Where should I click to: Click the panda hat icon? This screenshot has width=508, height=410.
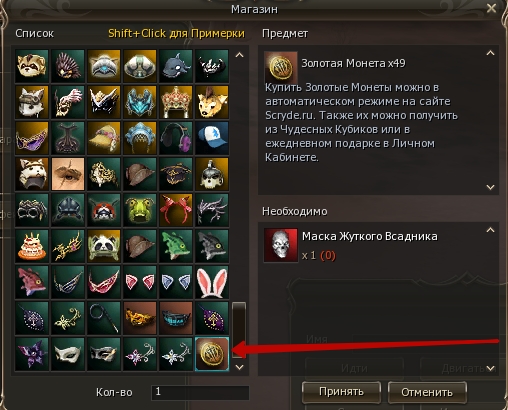point(104,246)
